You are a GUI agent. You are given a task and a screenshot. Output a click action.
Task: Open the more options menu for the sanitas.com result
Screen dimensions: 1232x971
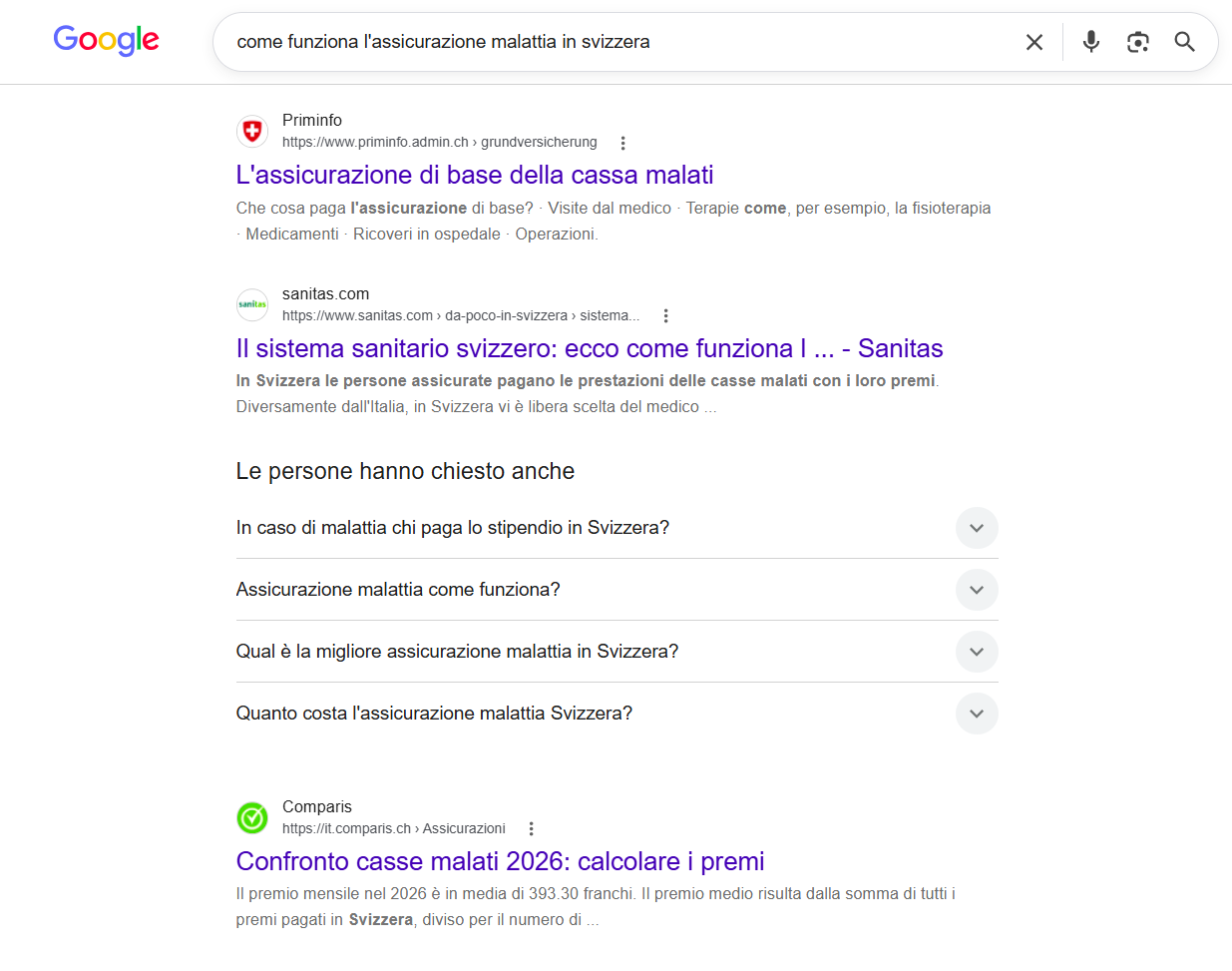click(665, 316)
